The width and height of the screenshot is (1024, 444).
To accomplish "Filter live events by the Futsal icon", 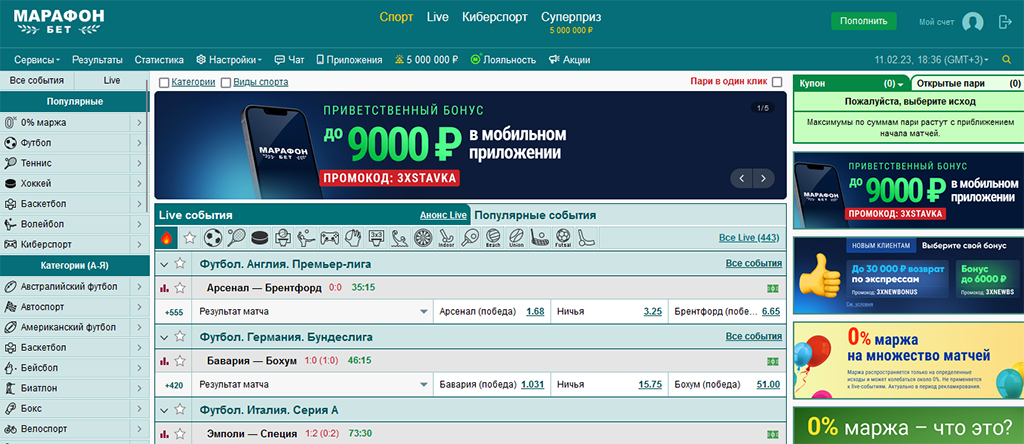I will tap(563, 238).
